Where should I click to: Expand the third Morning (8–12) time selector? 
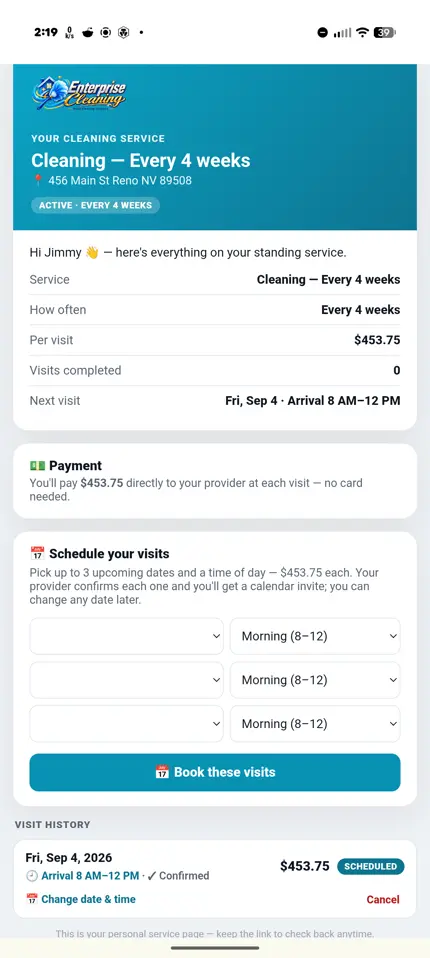click(x=315, y=724)
